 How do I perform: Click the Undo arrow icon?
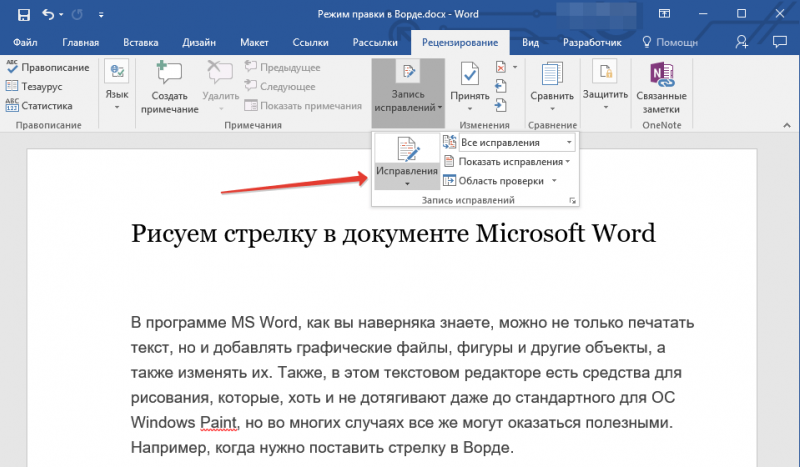(48, 14)
